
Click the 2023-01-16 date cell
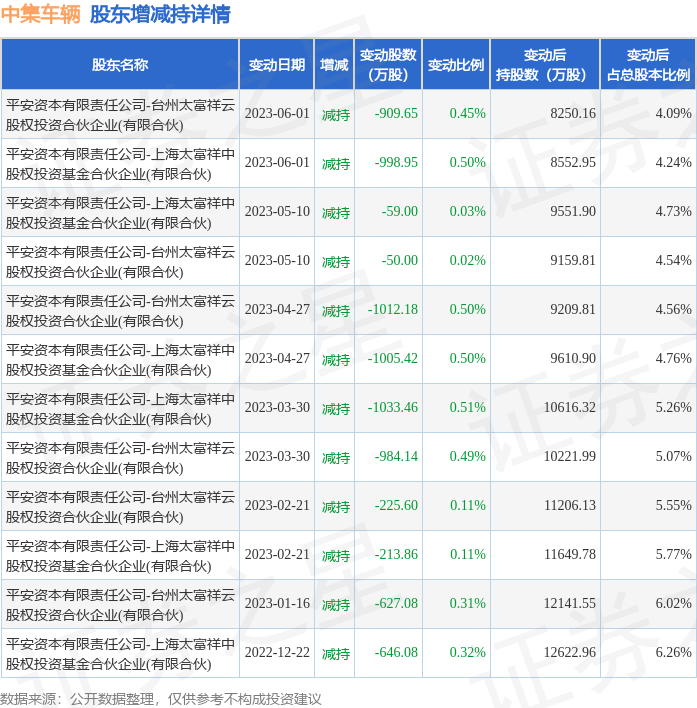coord(277,603)
